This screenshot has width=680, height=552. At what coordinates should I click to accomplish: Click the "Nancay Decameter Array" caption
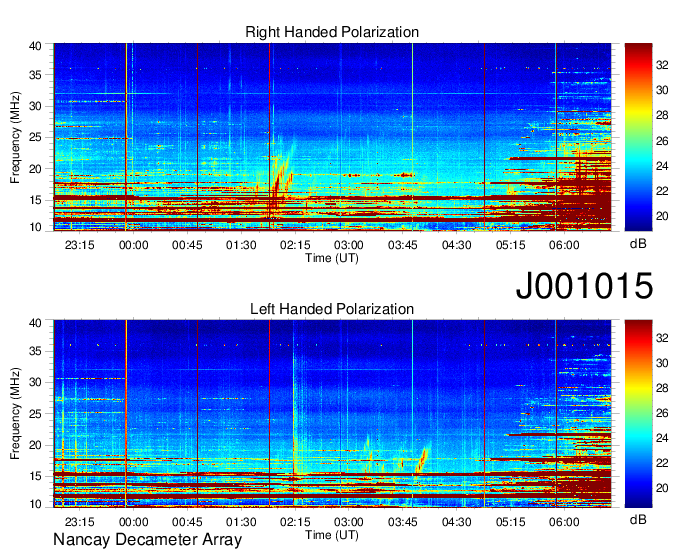pos(147,540)
